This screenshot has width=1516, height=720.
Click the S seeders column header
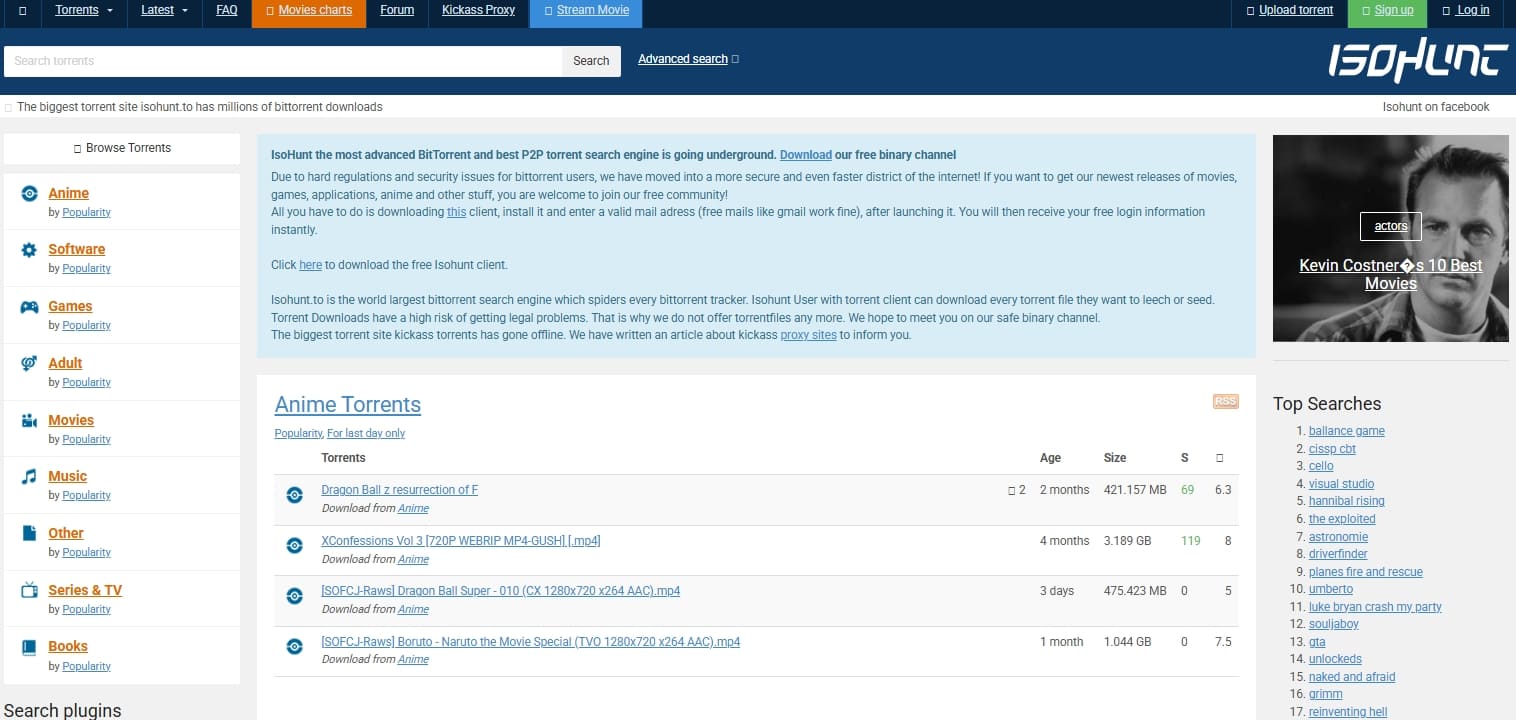(x=1185, y=458)
